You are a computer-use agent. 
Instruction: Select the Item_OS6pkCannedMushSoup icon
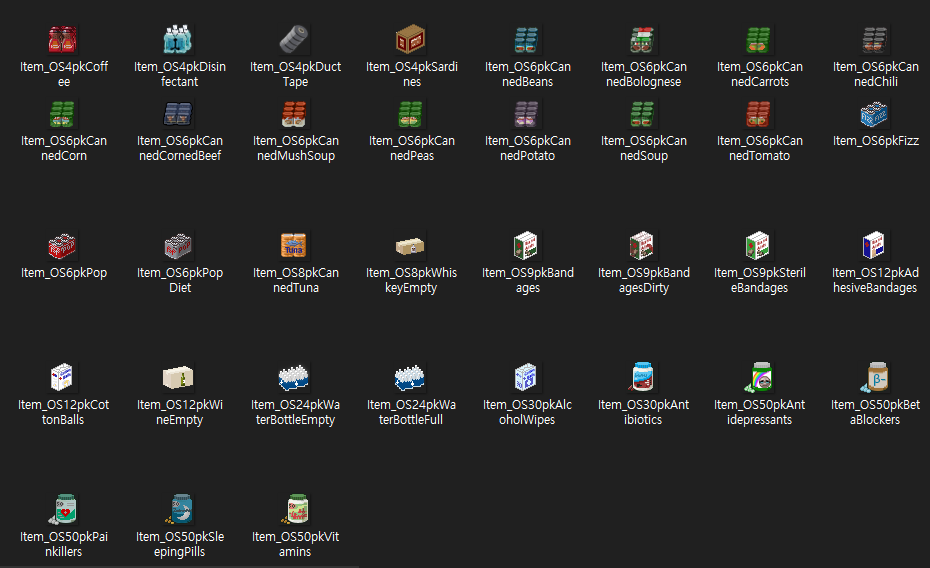pos(294,114)
